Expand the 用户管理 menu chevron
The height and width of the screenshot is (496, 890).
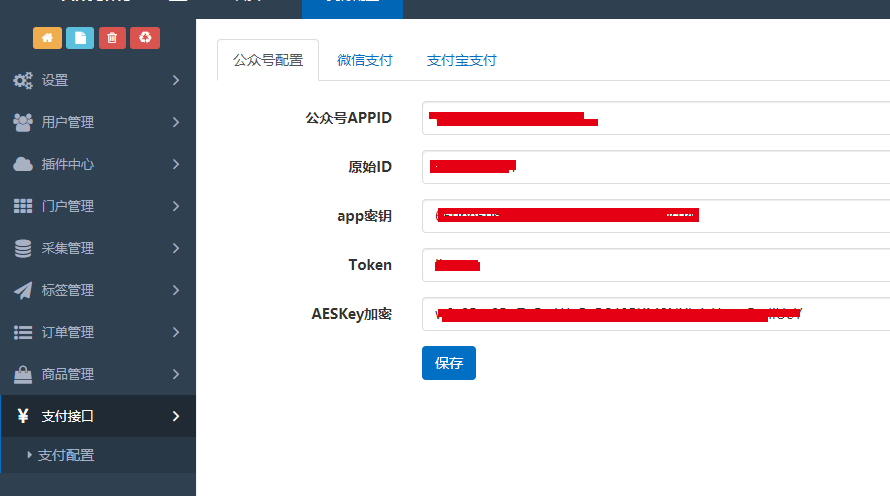(x=176, y=122)
